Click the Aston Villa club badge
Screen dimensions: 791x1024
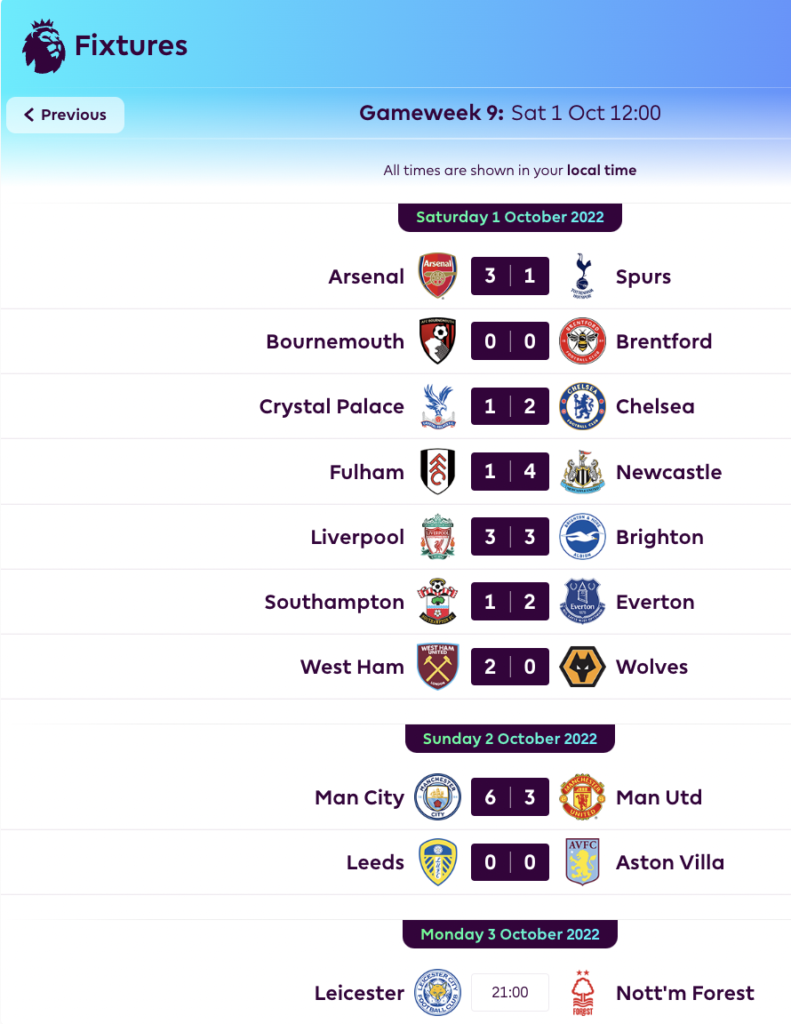click(582, 863)
